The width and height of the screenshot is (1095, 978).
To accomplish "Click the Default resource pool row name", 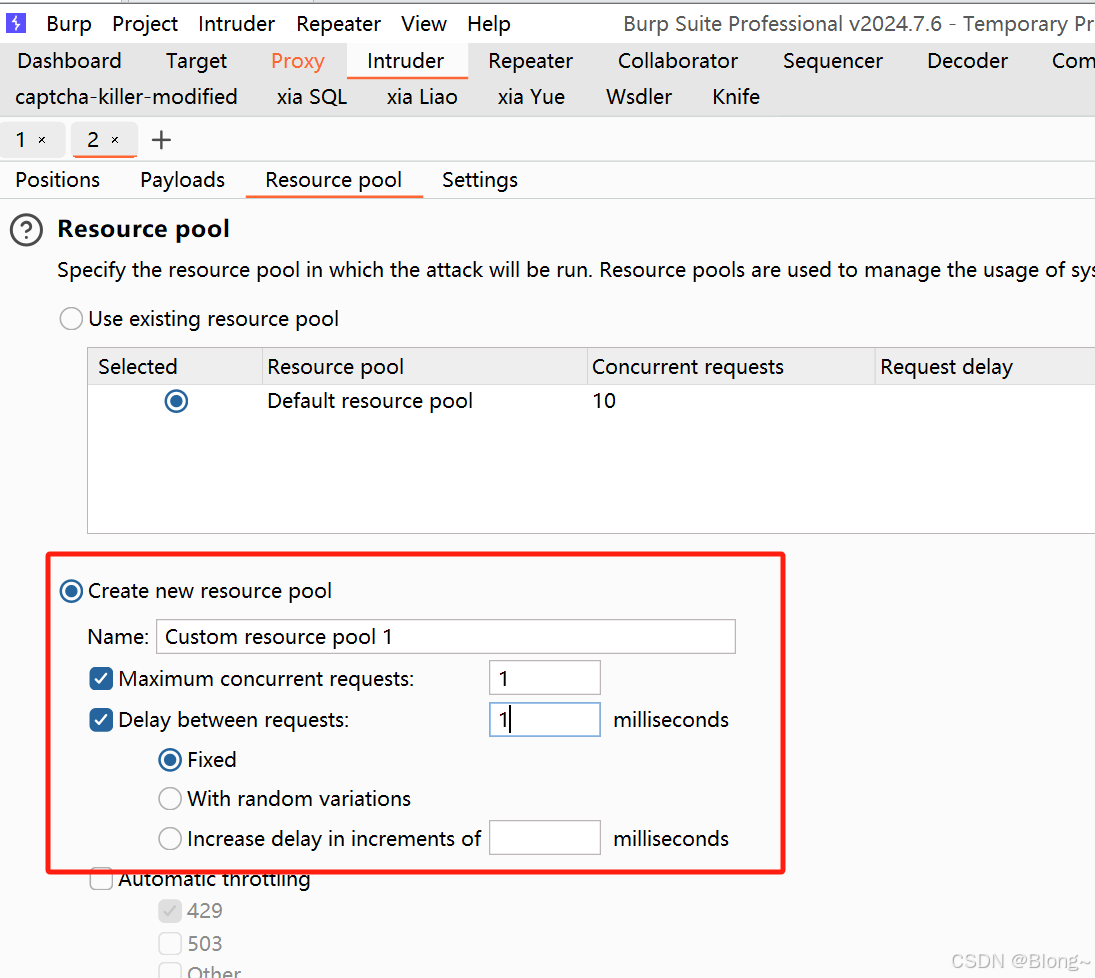I will (370, 401).
